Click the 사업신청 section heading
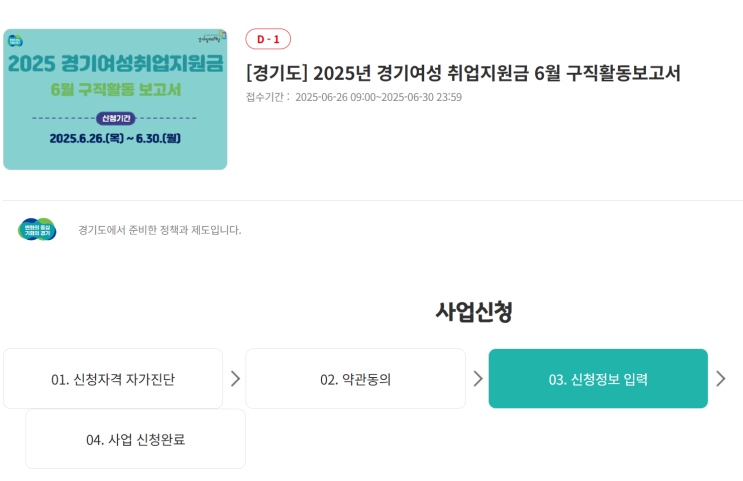743x481 pixels. 474,311
